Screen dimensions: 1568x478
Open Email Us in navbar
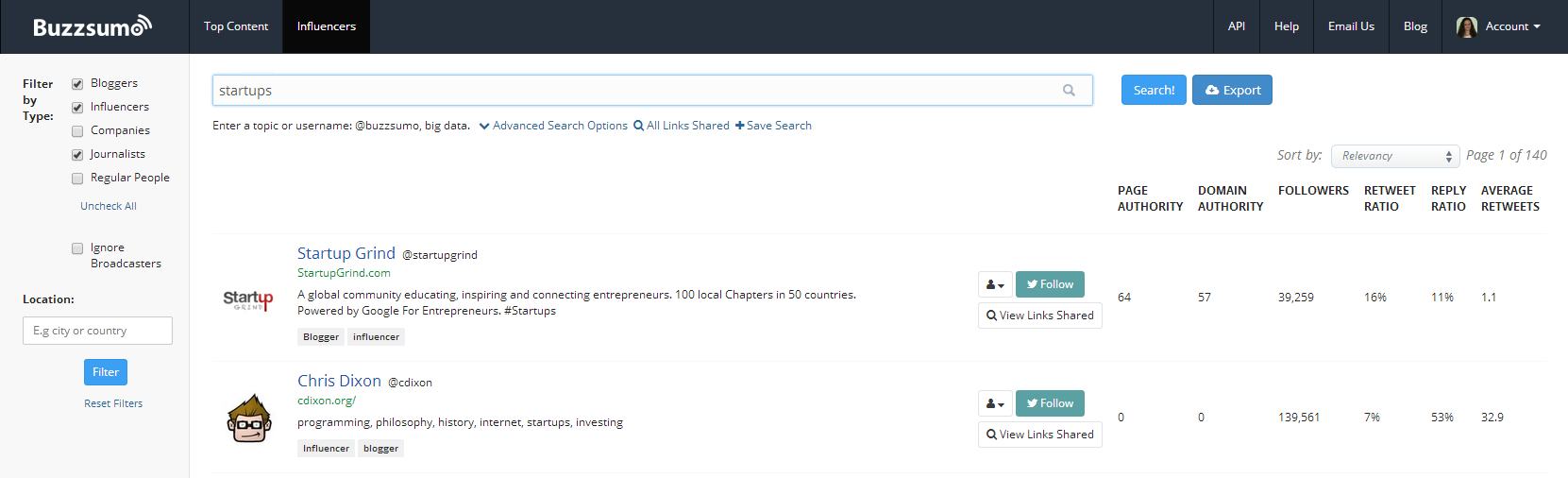(1351, 26)
